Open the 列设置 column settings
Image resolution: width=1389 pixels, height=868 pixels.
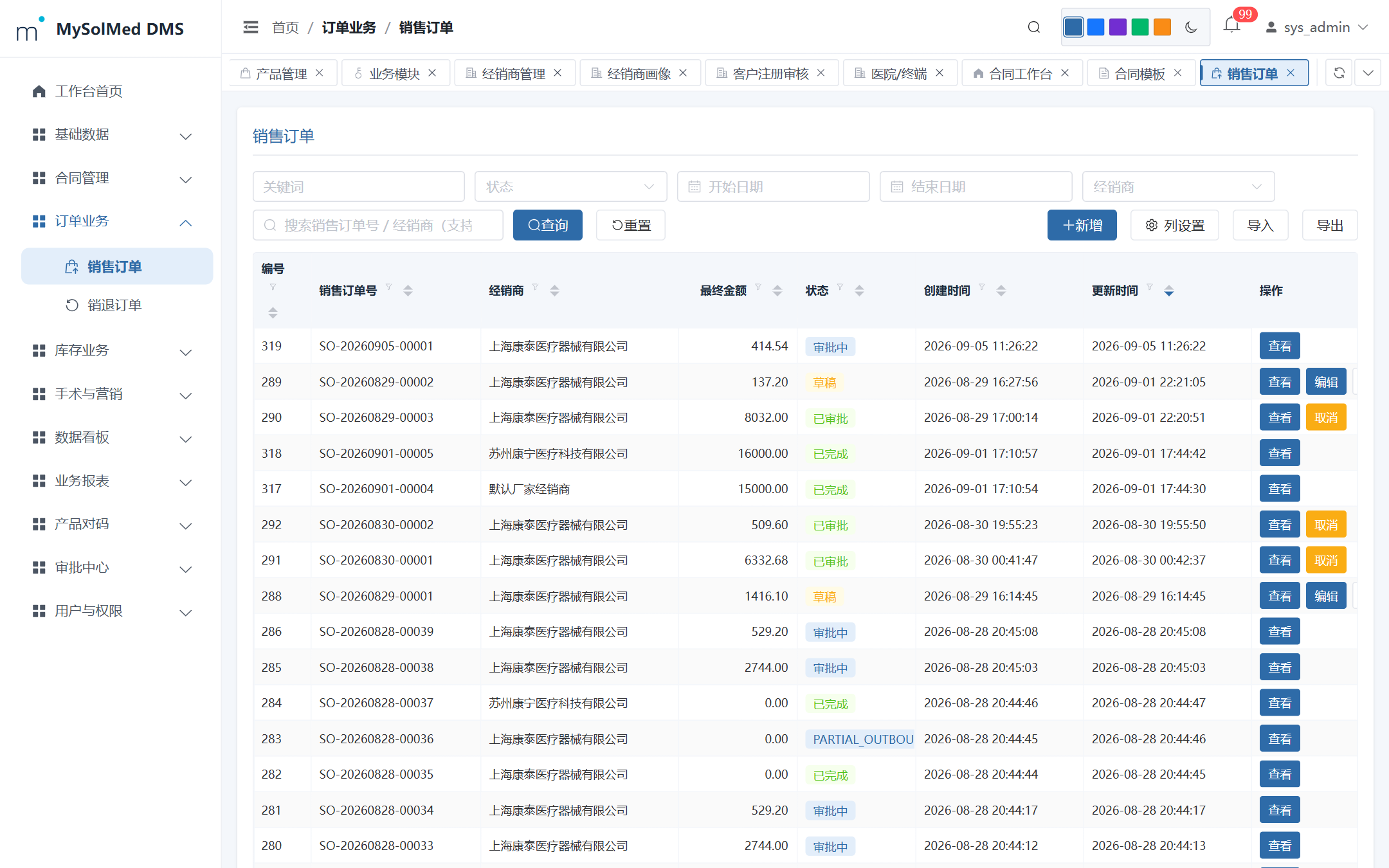(x=1174, y=225)
